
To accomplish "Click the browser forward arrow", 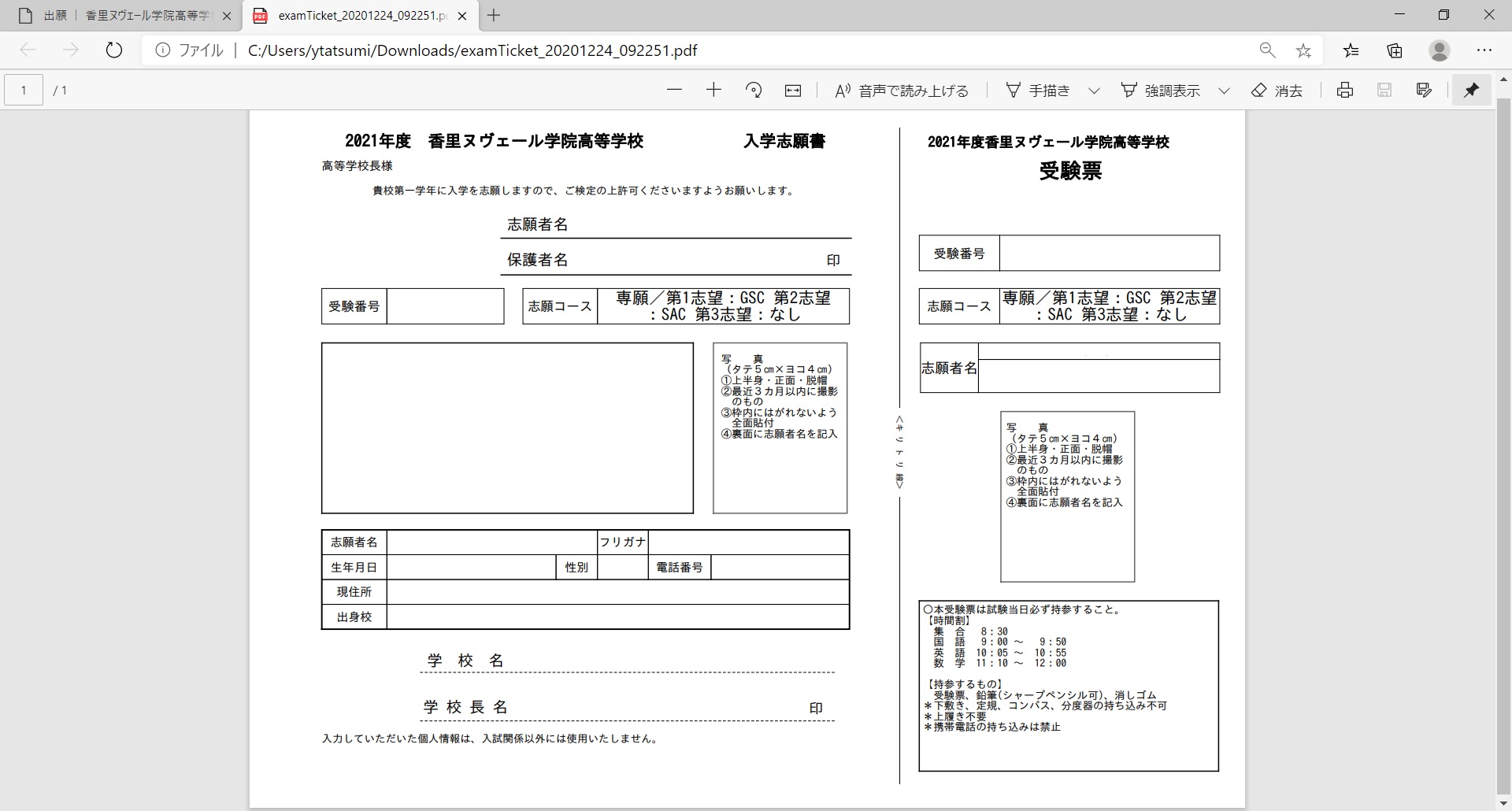I will pos(71,50).
